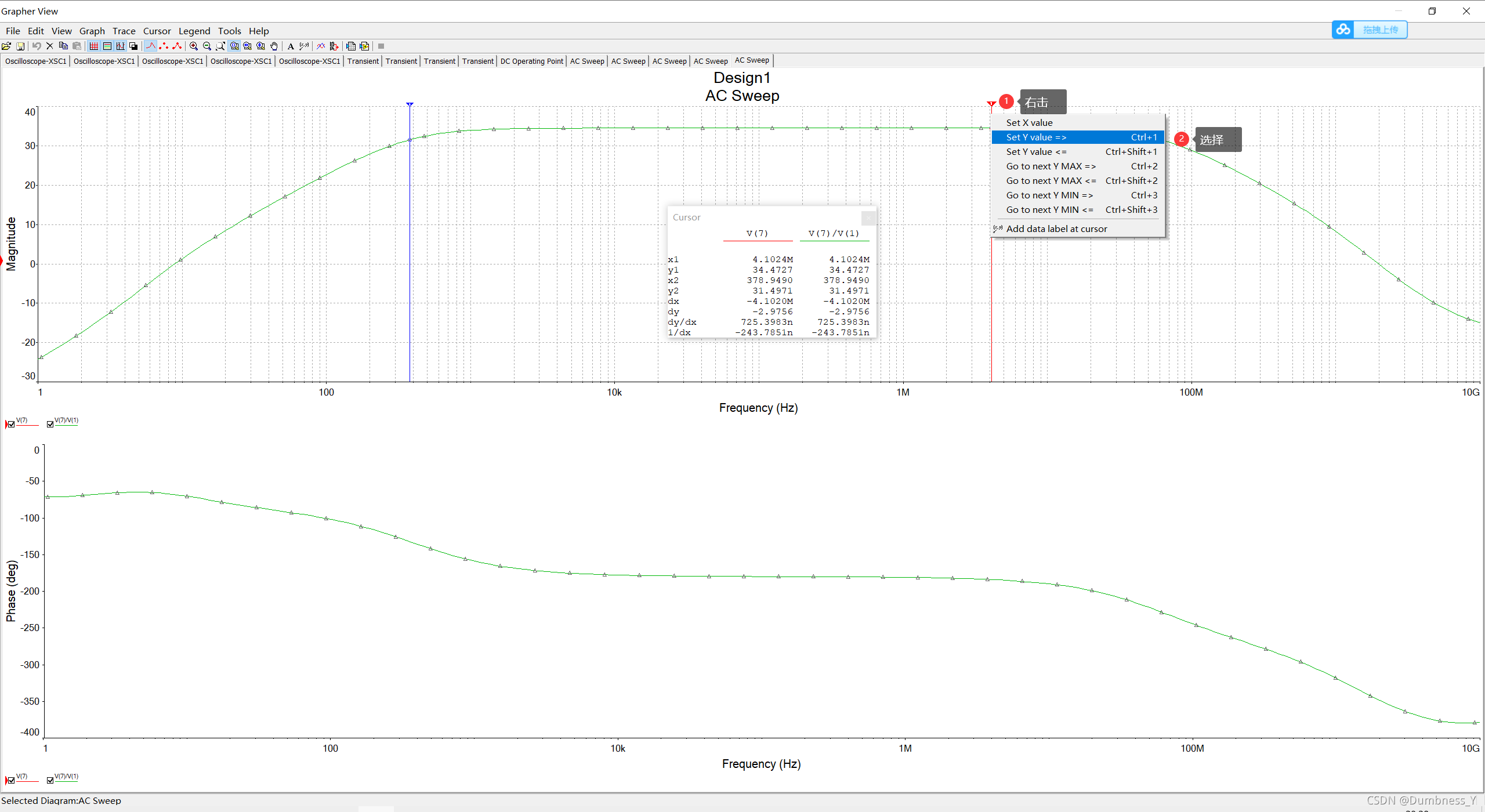Toggle the Show Grid toolbar icon
The image size is (1485, 812).
94,46
